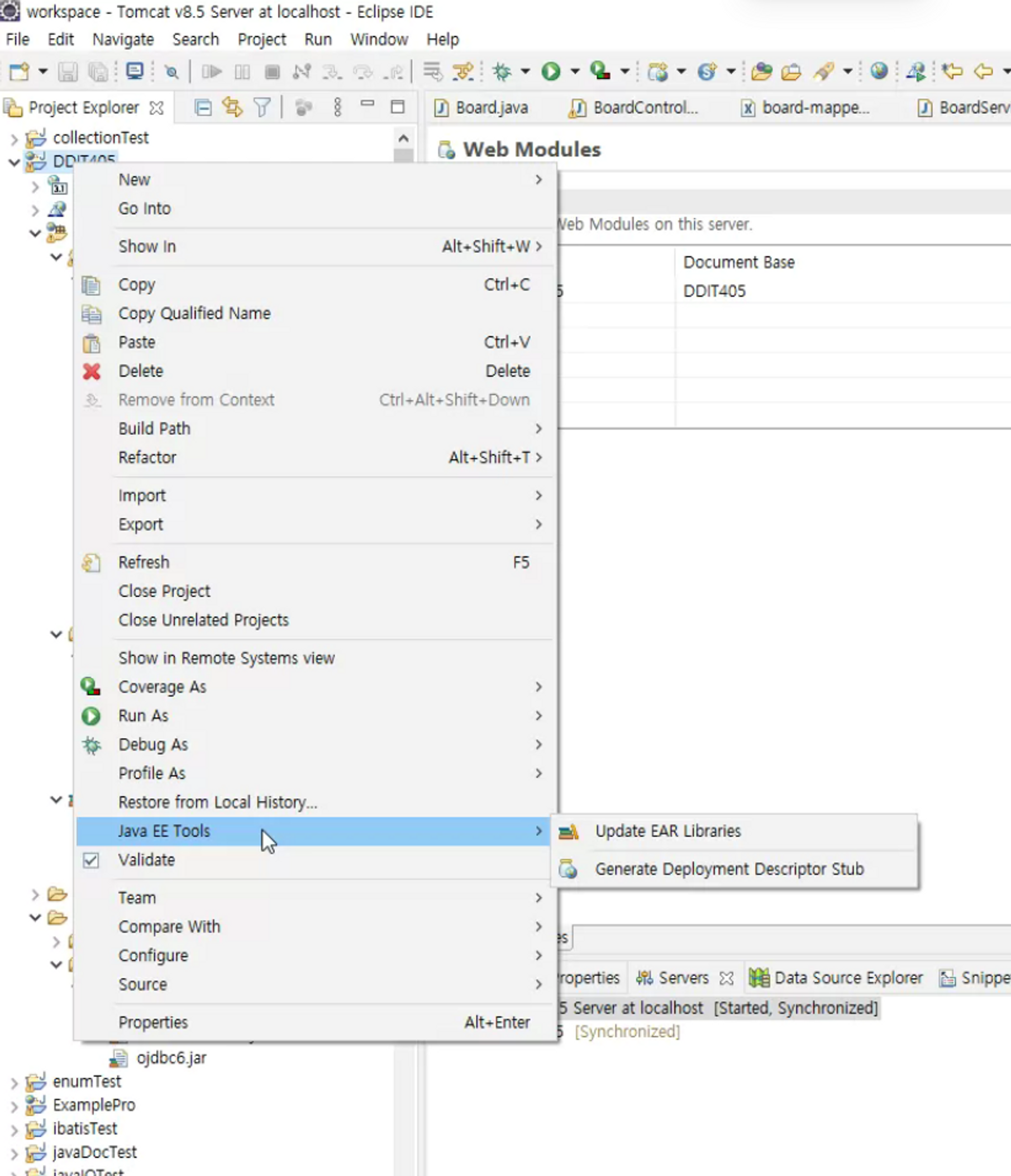Minimize the Project Explorer view

368,104
